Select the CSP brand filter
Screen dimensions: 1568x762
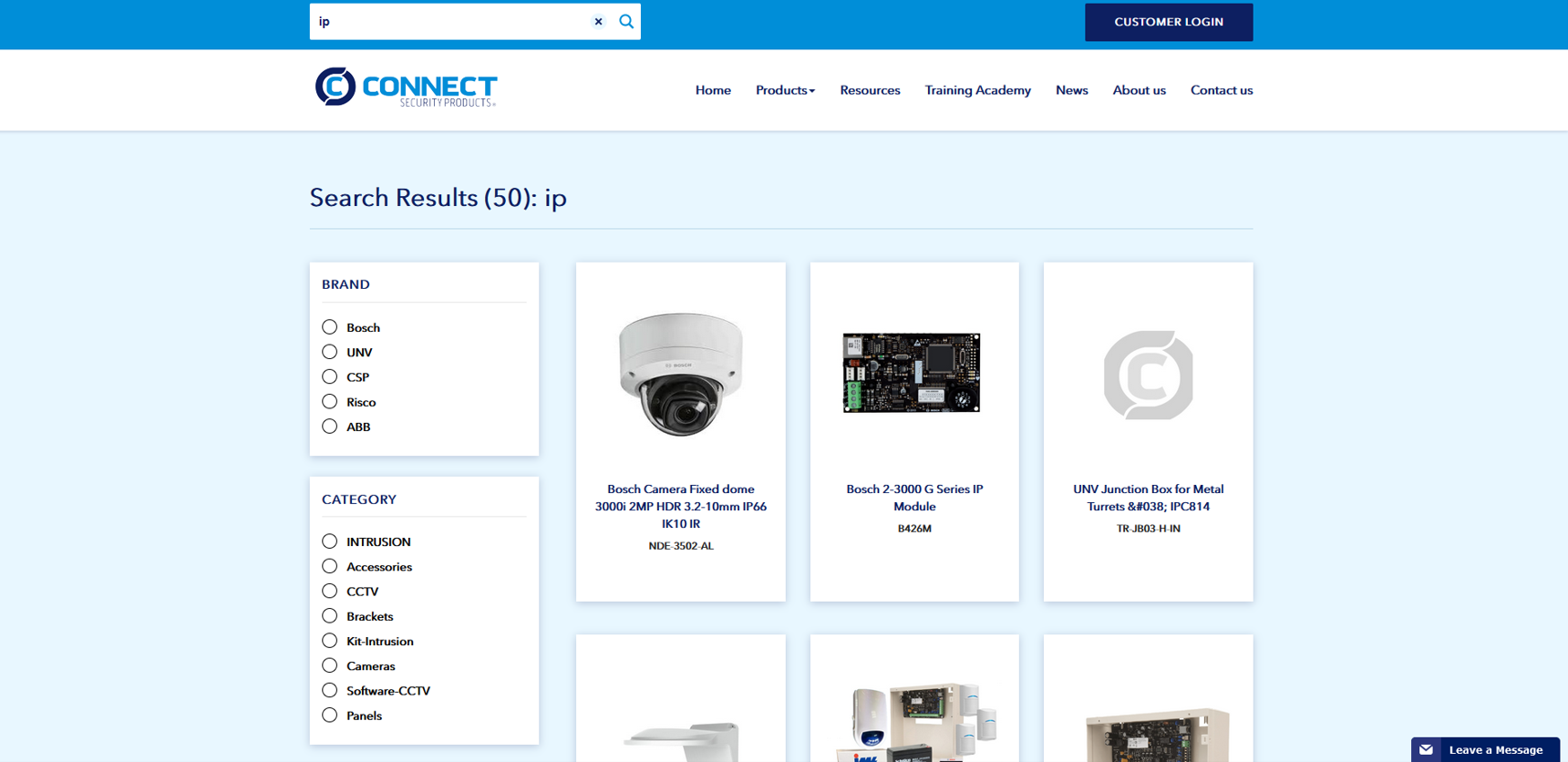(330, 376)
